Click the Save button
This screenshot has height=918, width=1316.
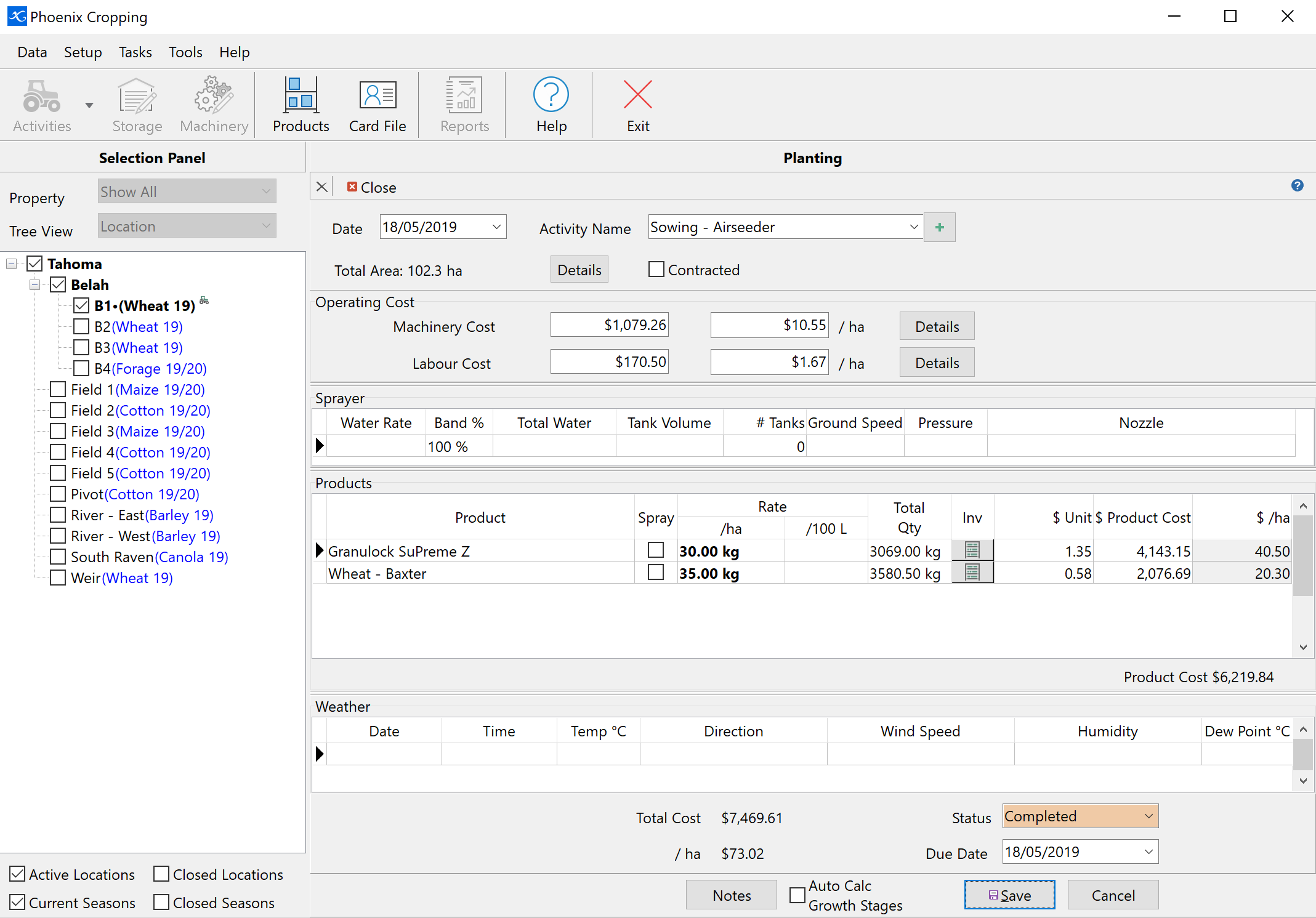coord(1010,895)
